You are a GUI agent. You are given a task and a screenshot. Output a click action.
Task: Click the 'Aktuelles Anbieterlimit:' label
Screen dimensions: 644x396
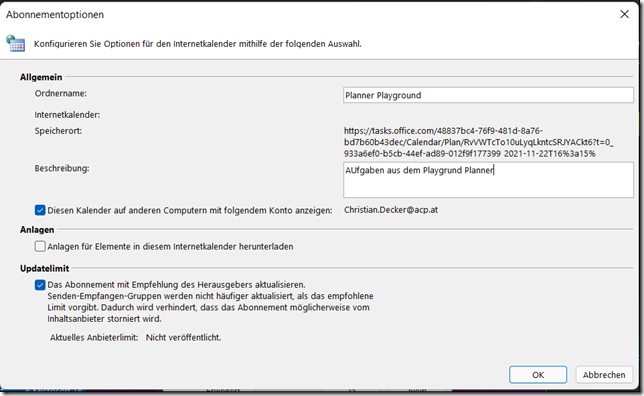94,338
